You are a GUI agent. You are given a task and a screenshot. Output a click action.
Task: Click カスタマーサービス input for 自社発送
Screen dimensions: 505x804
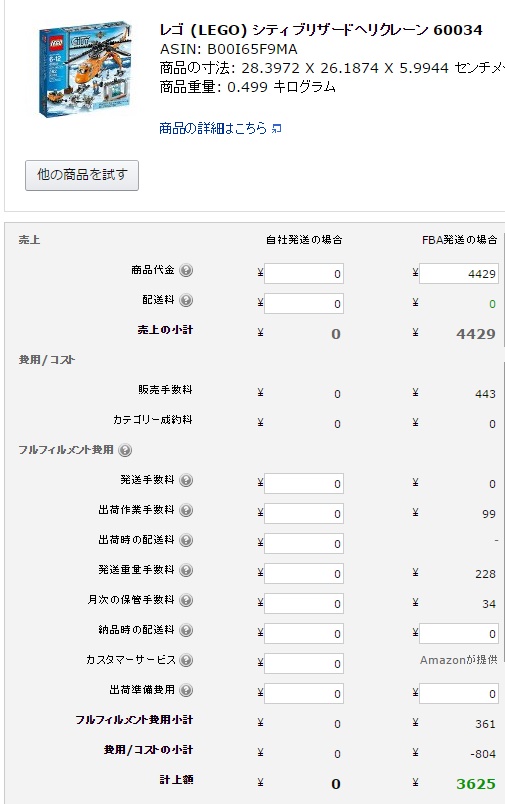pos(304,664)
